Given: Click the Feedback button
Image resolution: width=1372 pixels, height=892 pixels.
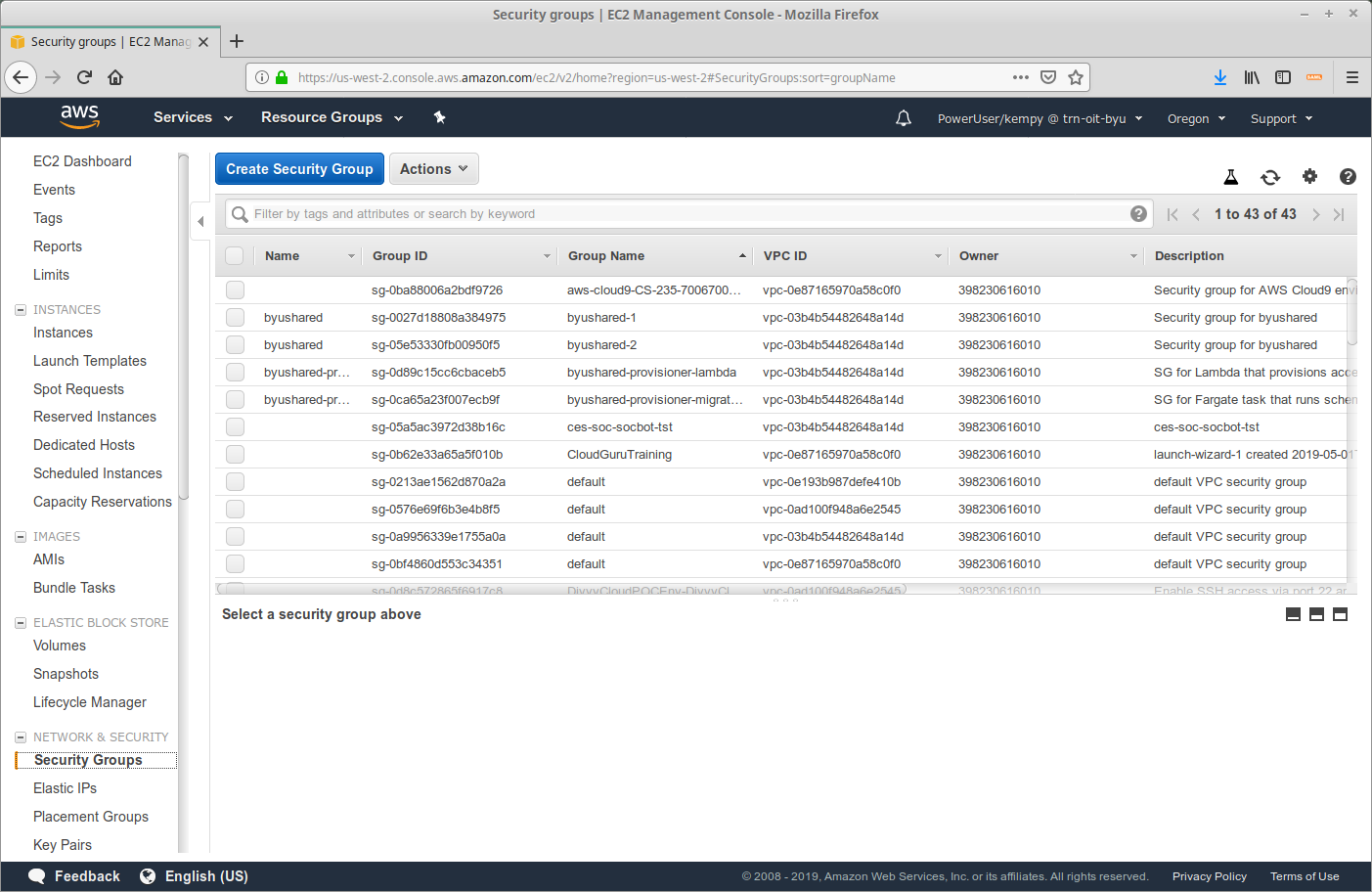Looking at the screenshot, I should (74, 876).
